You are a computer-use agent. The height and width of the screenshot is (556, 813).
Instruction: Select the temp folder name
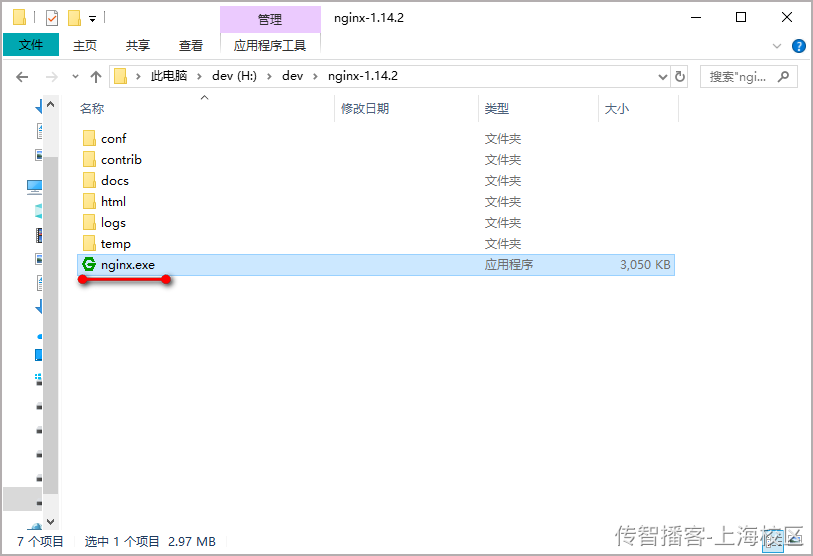pyautogui.click(x=116, y=244)
